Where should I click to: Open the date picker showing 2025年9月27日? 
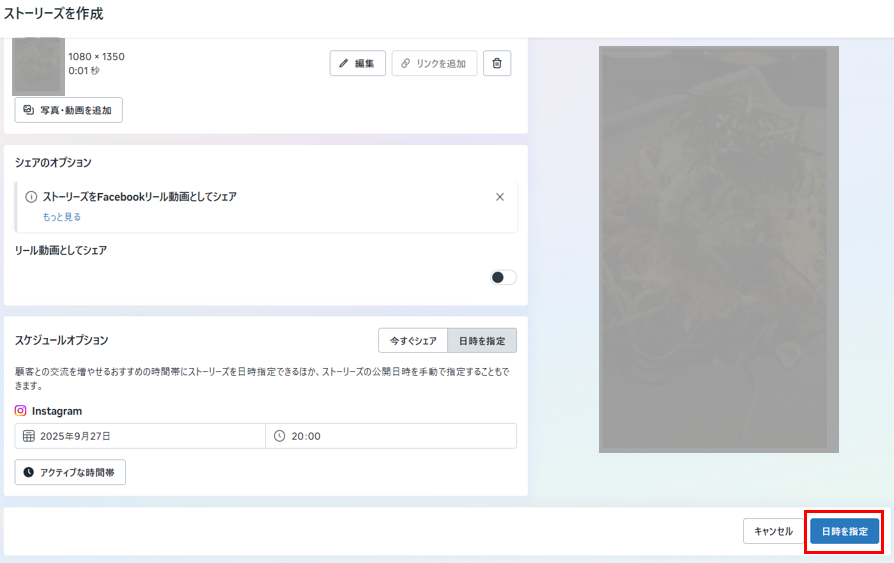coord(140,436)
